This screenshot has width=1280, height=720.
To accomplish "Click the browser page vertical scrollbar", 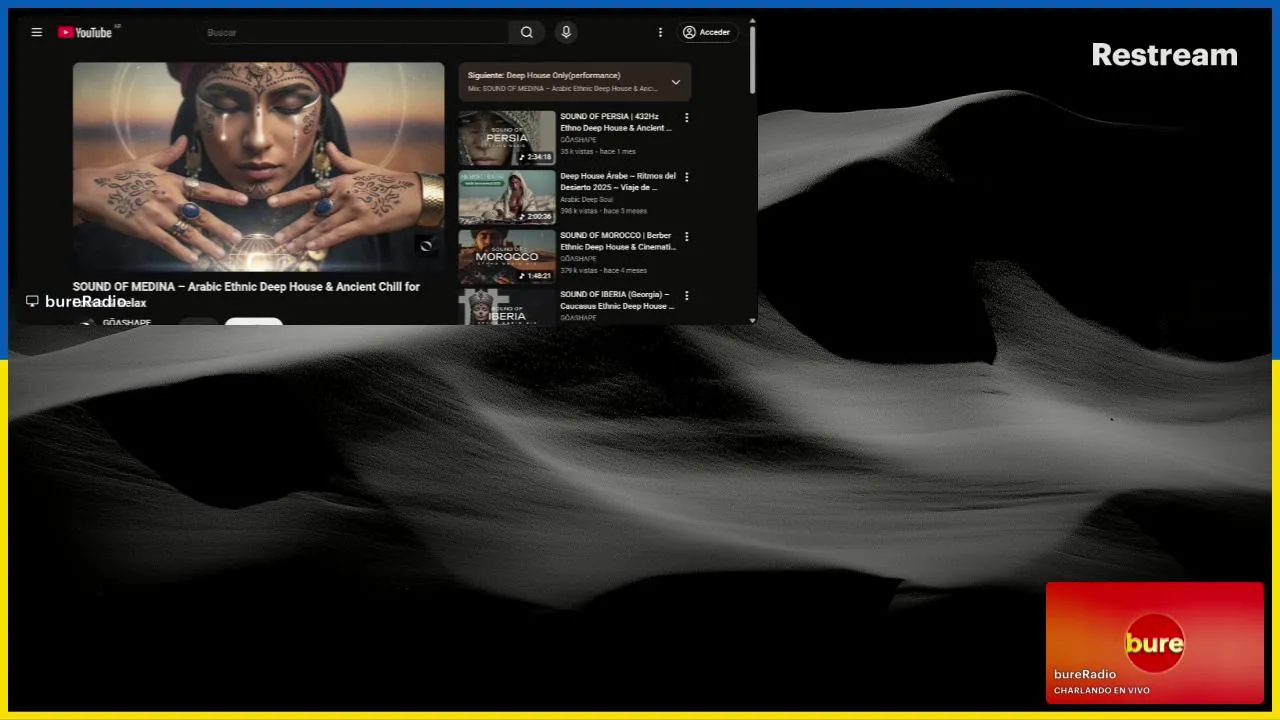I will point(752,60).
